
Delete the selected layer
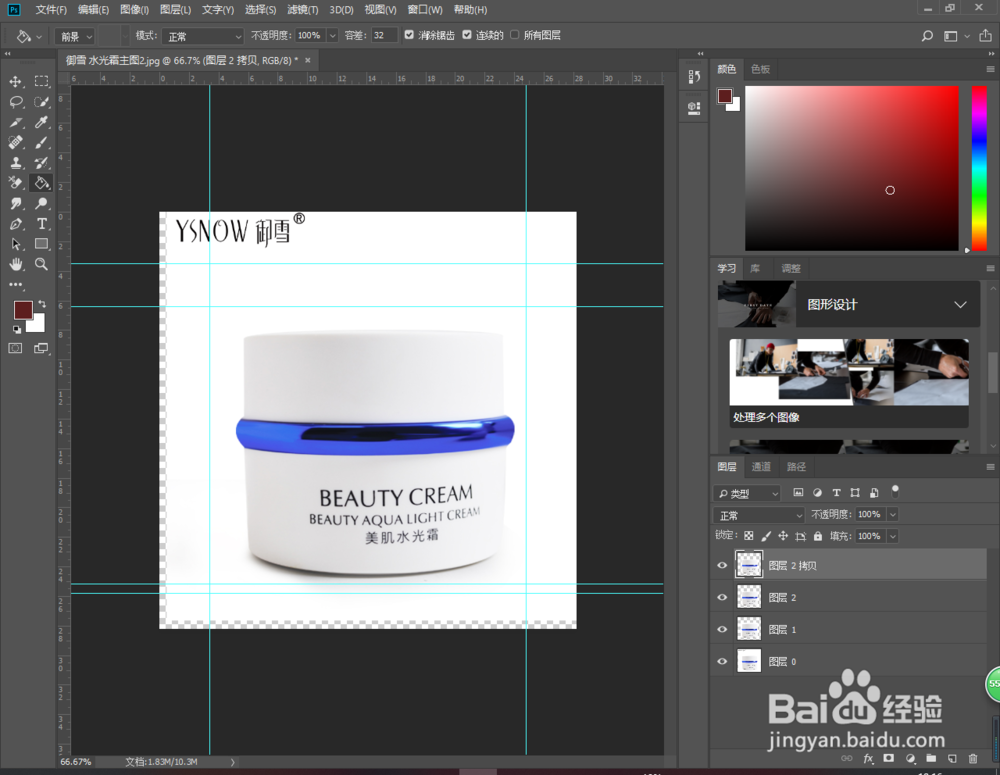click(973, 758)
